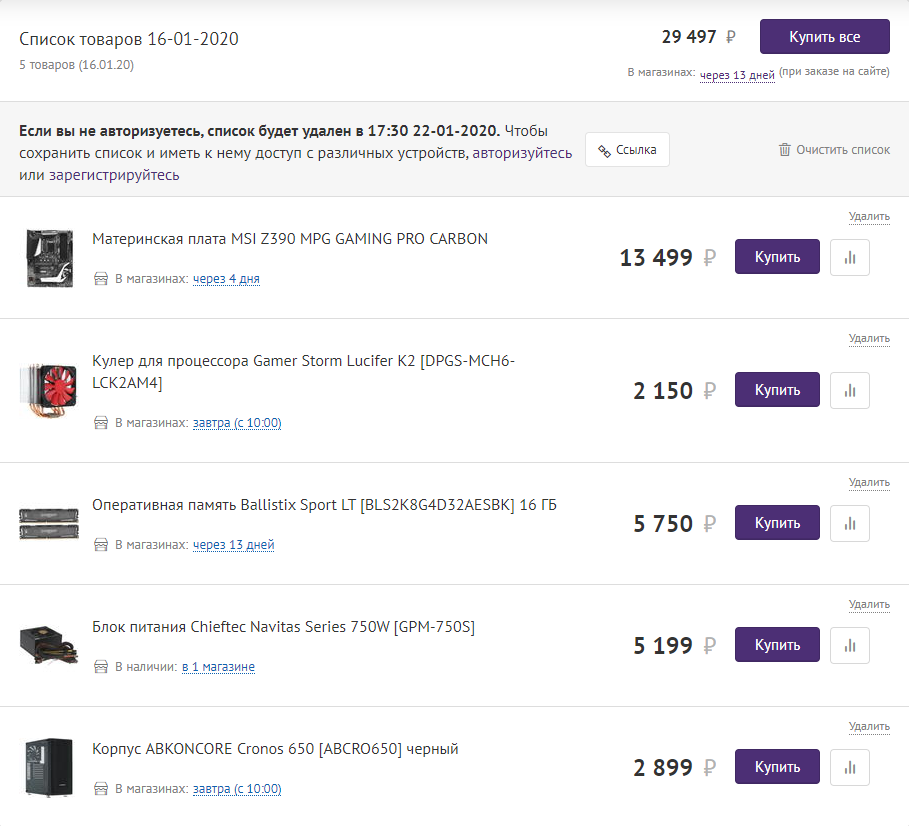909x826 pixels.
Task: Copy list link with the Ссылка button
Action: coord(627,150)
